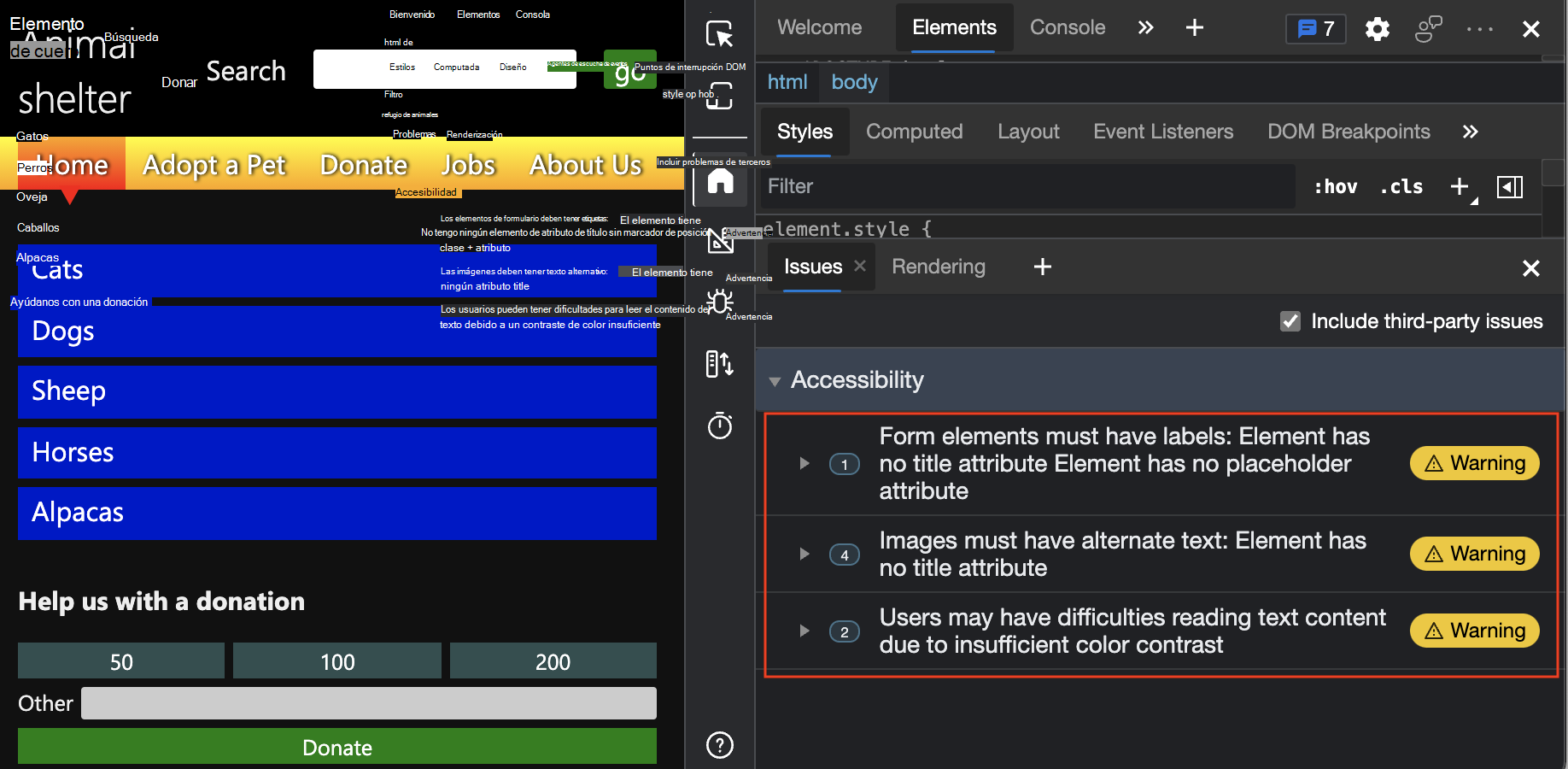Image resolution: width=1568 pixels, height=769 pixels.
Task: Click the Other donation amount field
Action: (x=368, y=703)
